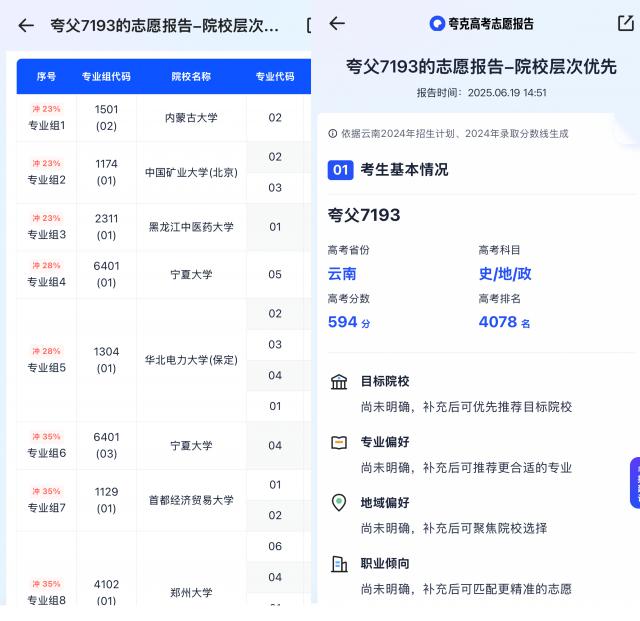Tap the 职业倾向 office building icon

point(339,564)
